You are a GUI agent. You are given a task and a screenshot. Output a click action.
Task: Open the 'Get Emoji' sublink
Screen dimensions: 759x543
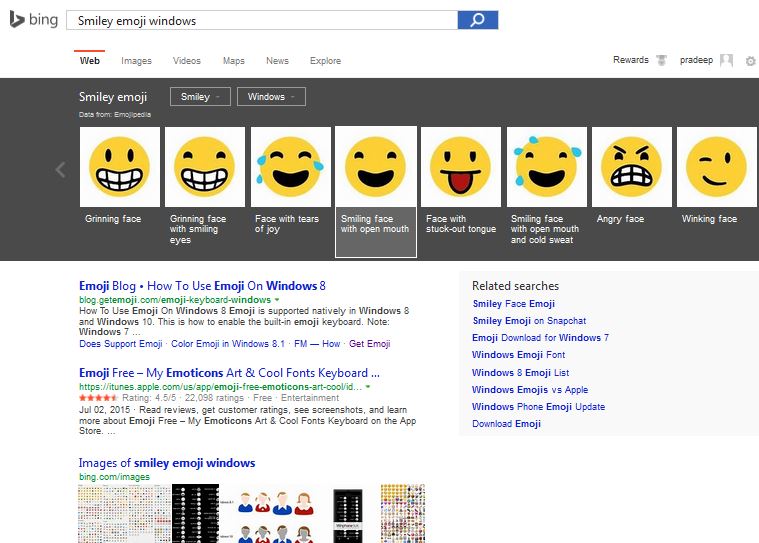click(369, 344)
